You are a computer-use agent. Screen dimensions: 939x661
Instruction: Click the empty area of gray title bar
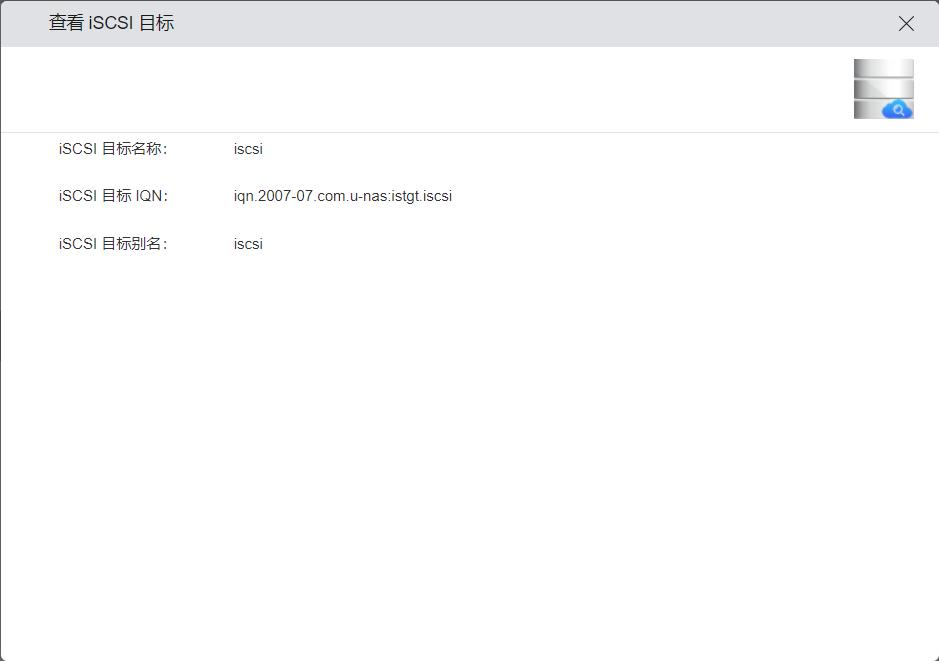(520, 24)
